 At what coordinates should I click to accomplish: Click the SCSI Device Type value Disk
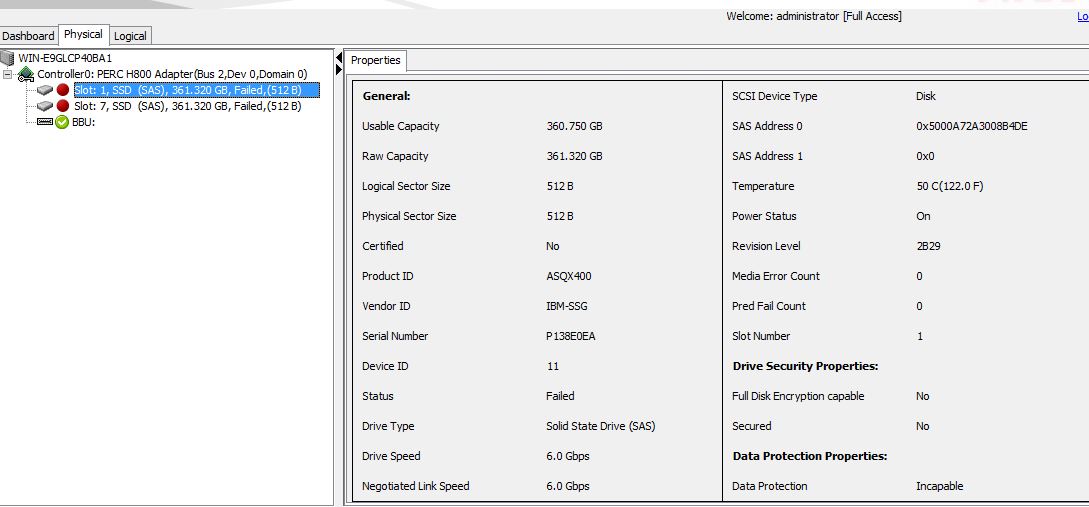tap(926, 97)
